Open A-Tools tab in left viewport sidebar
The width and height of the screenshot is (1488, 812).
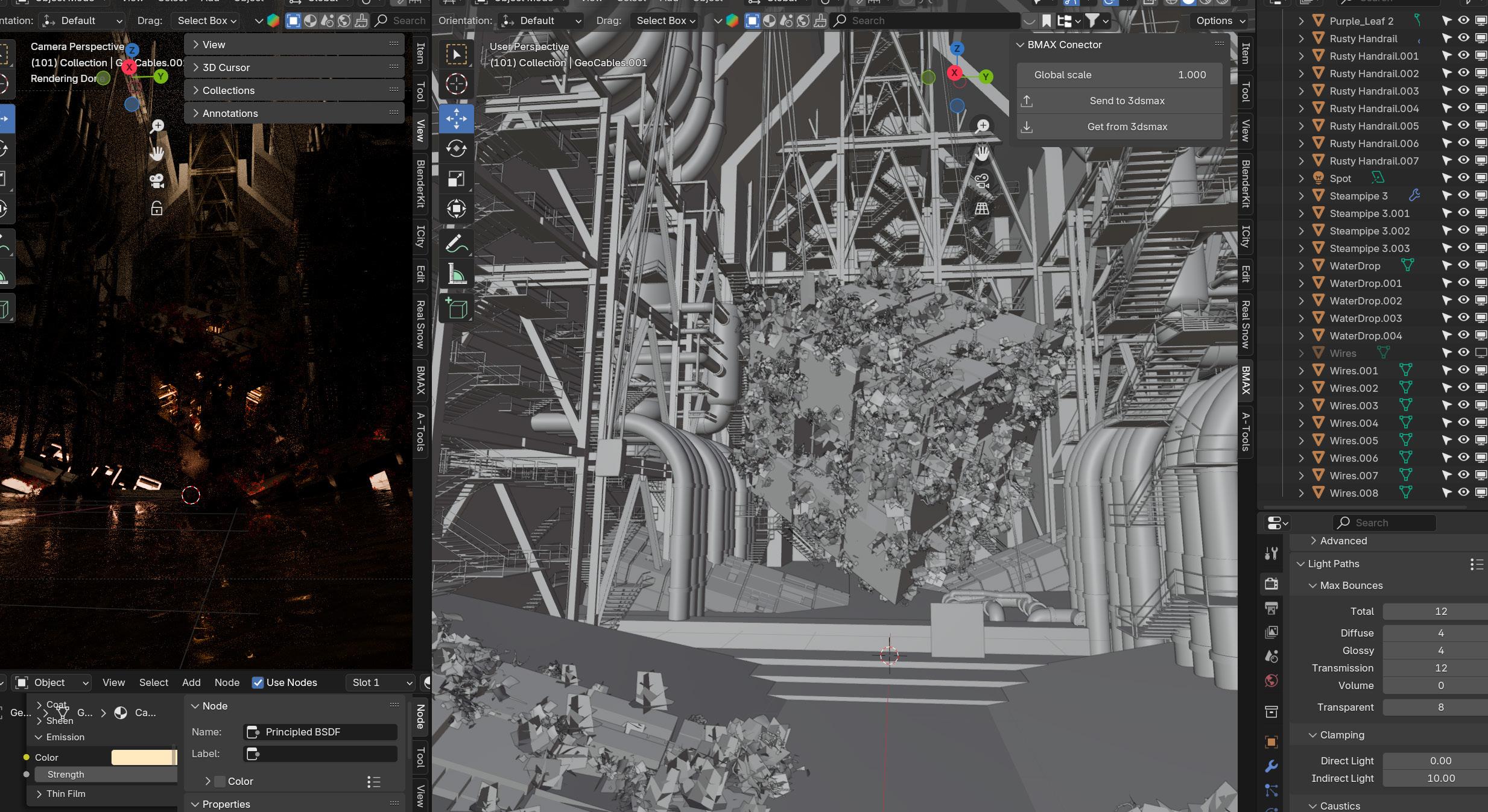[x=420, y=432]
